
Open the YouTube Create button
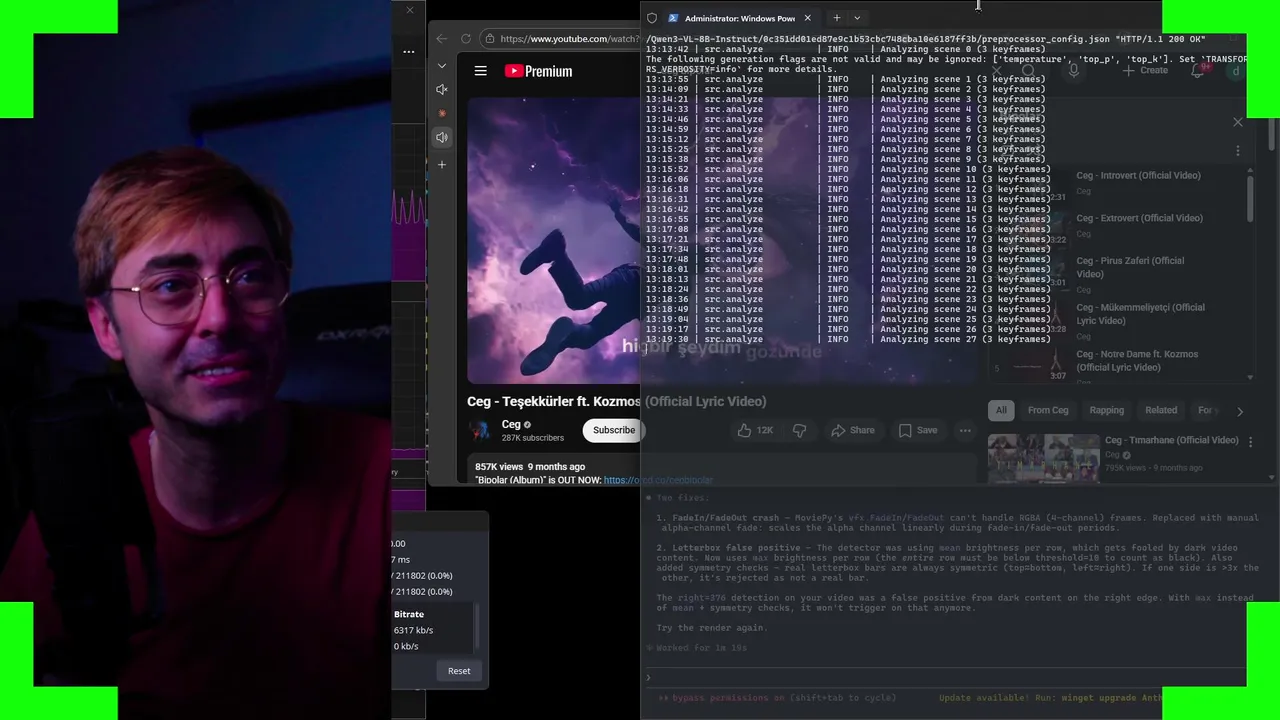pyautogui.click(x=1146, y=70)
